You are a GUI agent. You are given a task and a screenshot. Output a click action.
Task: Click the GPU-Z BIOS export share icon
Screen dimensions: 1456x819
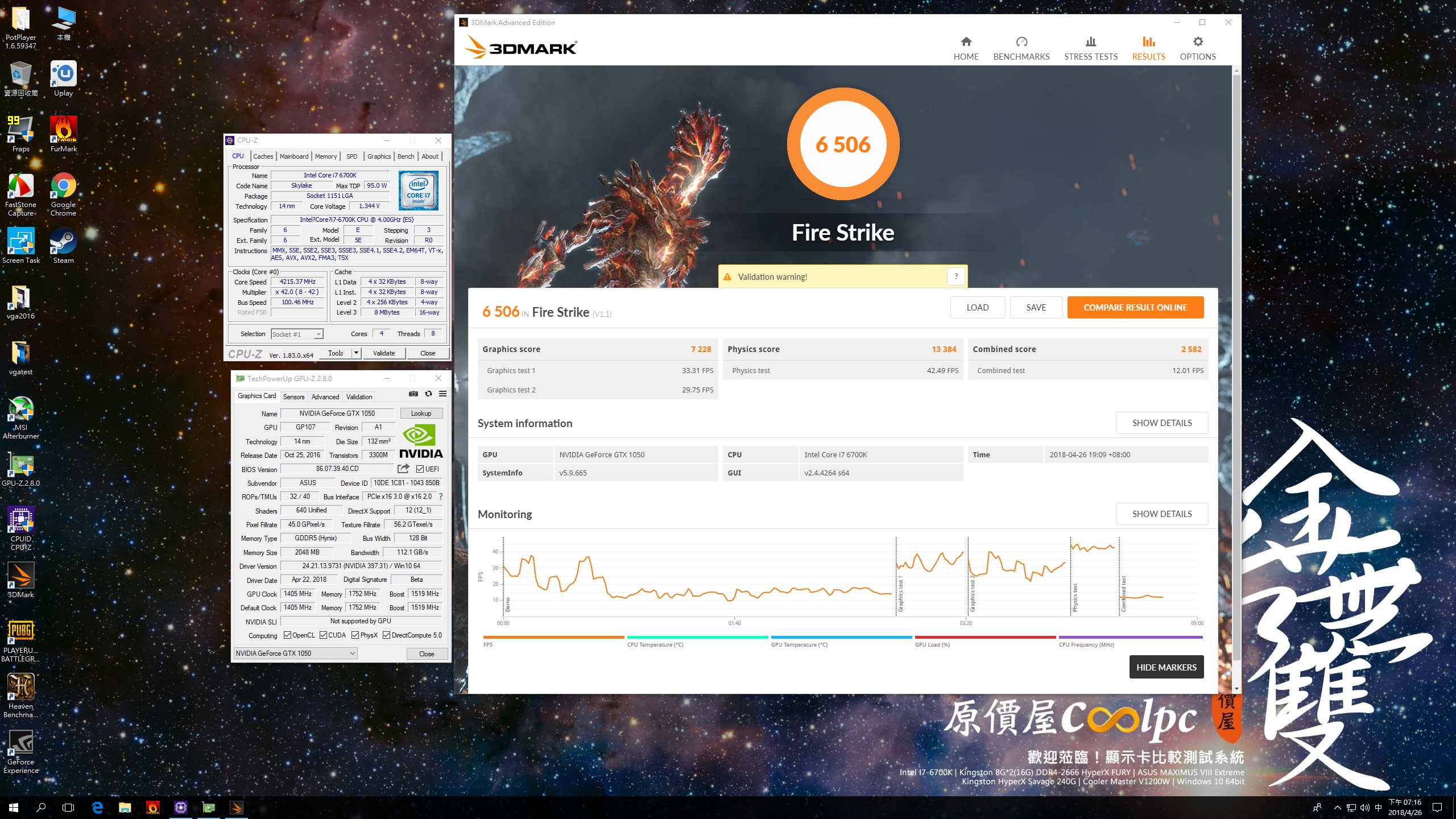point(403,469)
